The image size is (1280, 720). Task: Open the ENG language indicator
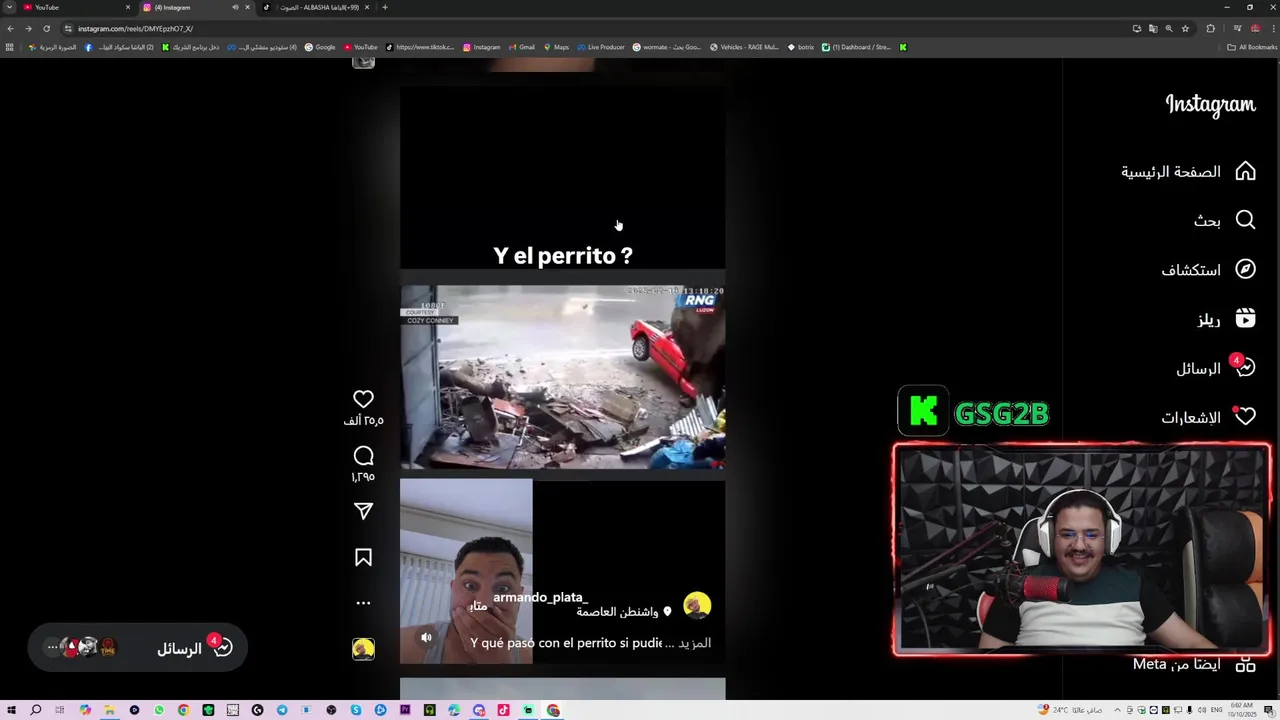(x=1217, y=710)
